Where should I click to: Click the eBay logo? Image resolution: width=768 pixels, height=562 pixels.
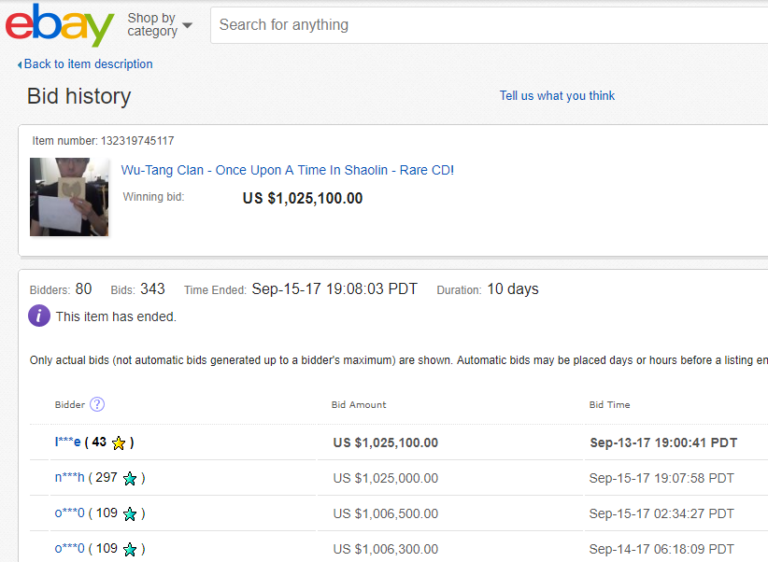[59, 25]
